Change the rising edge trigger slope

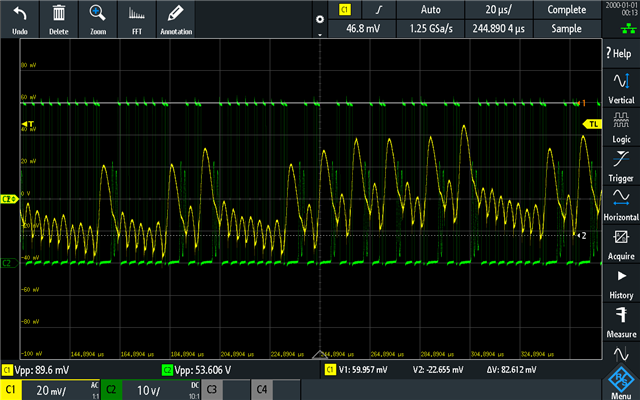pos(379,9)
